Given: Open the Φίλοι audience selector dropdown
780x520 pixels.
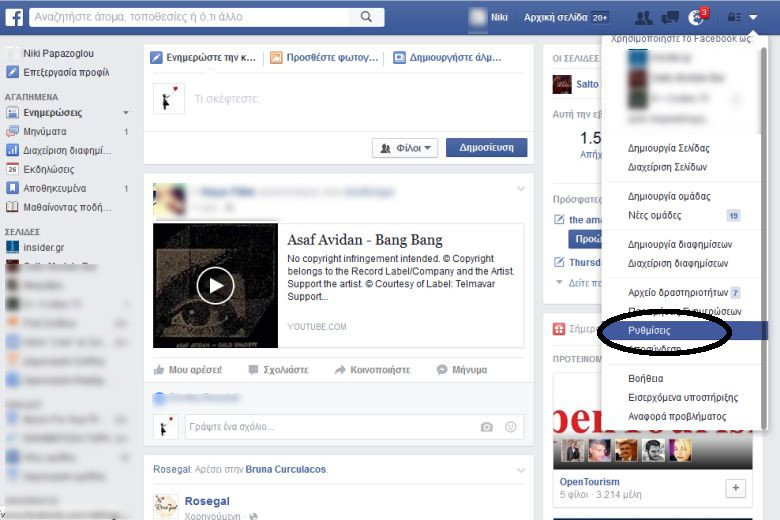Looking at the screenshot, I should 405,148.
